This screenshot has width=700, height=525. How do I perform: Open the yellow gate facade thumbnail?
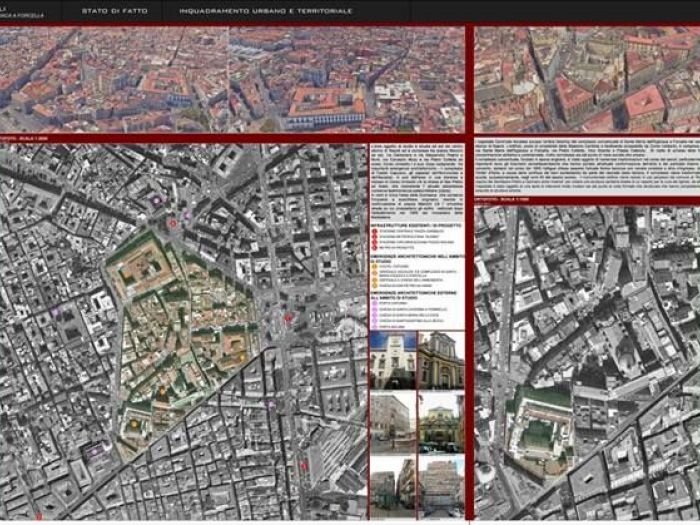click(x=442, y=422)
